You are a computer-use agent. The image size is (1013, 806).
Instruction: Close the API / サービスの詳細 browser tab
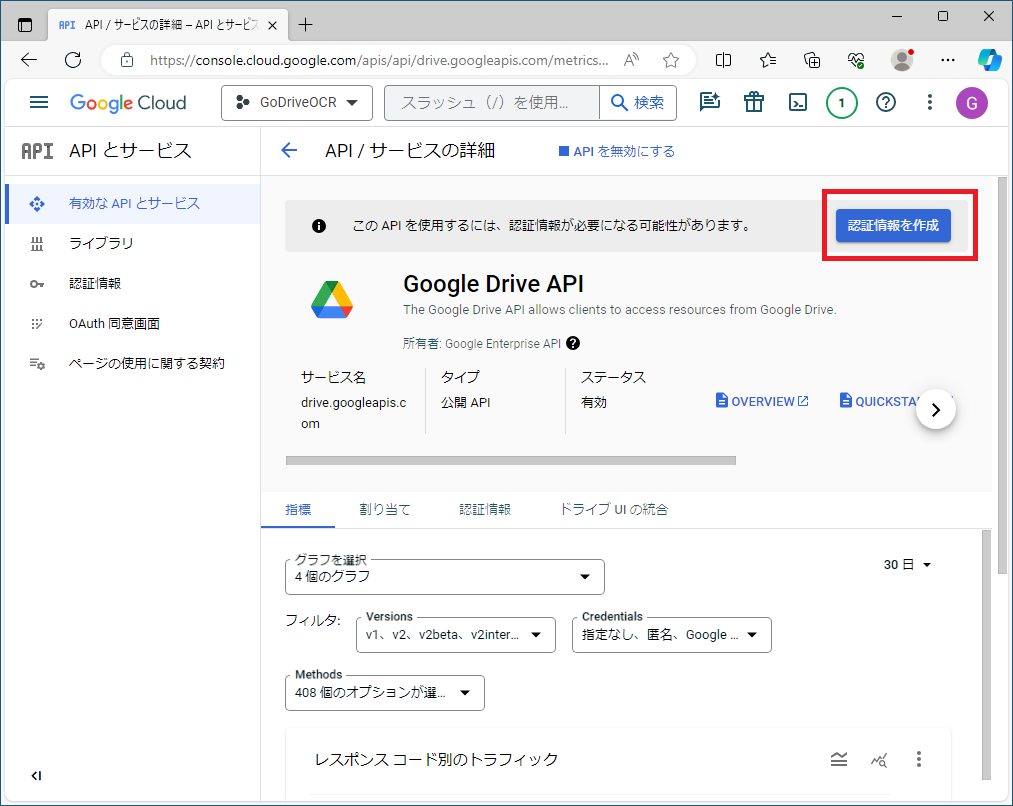point(273,25)
